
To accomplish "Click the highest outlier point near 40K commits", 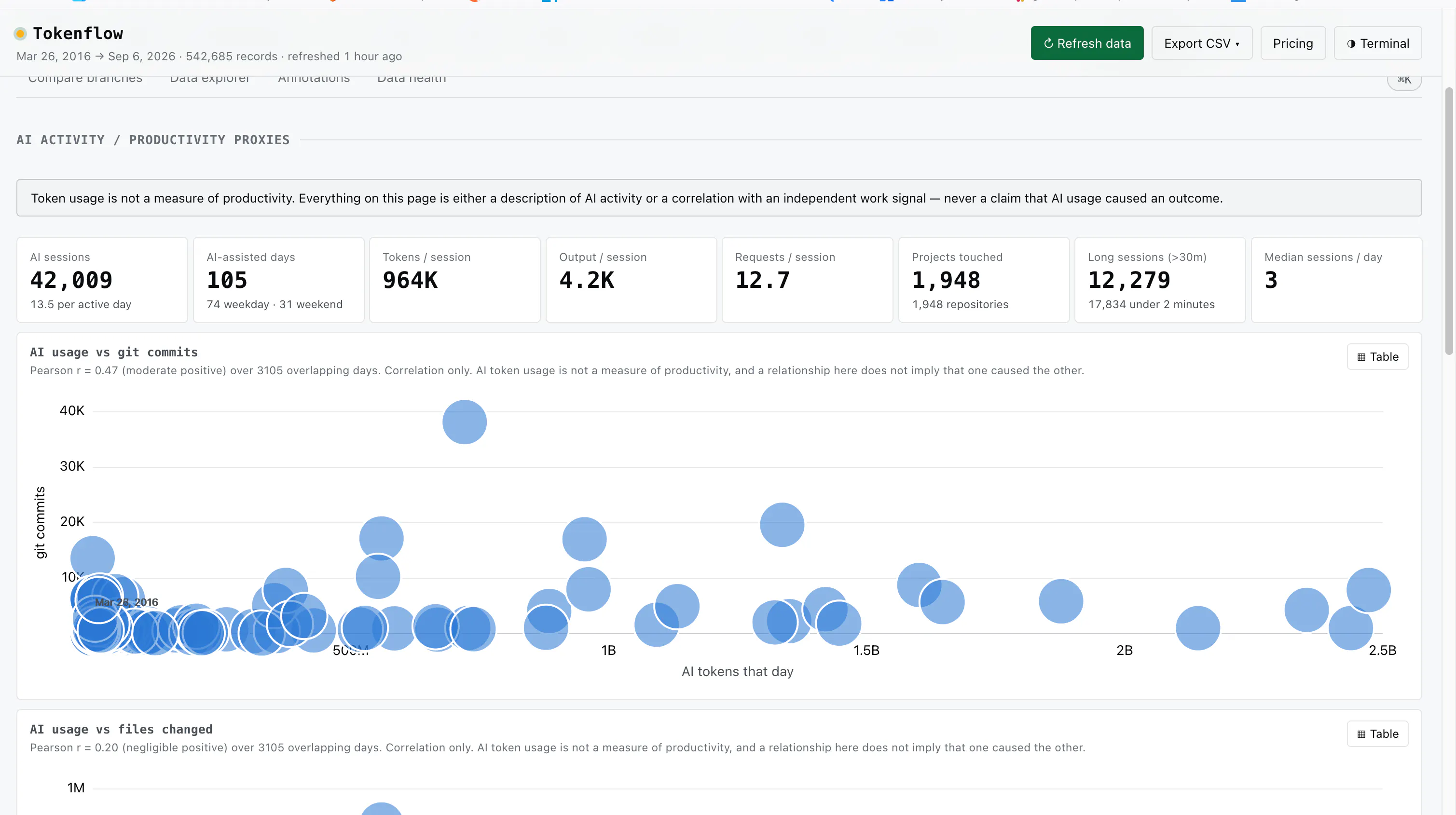I will point(464,422).
